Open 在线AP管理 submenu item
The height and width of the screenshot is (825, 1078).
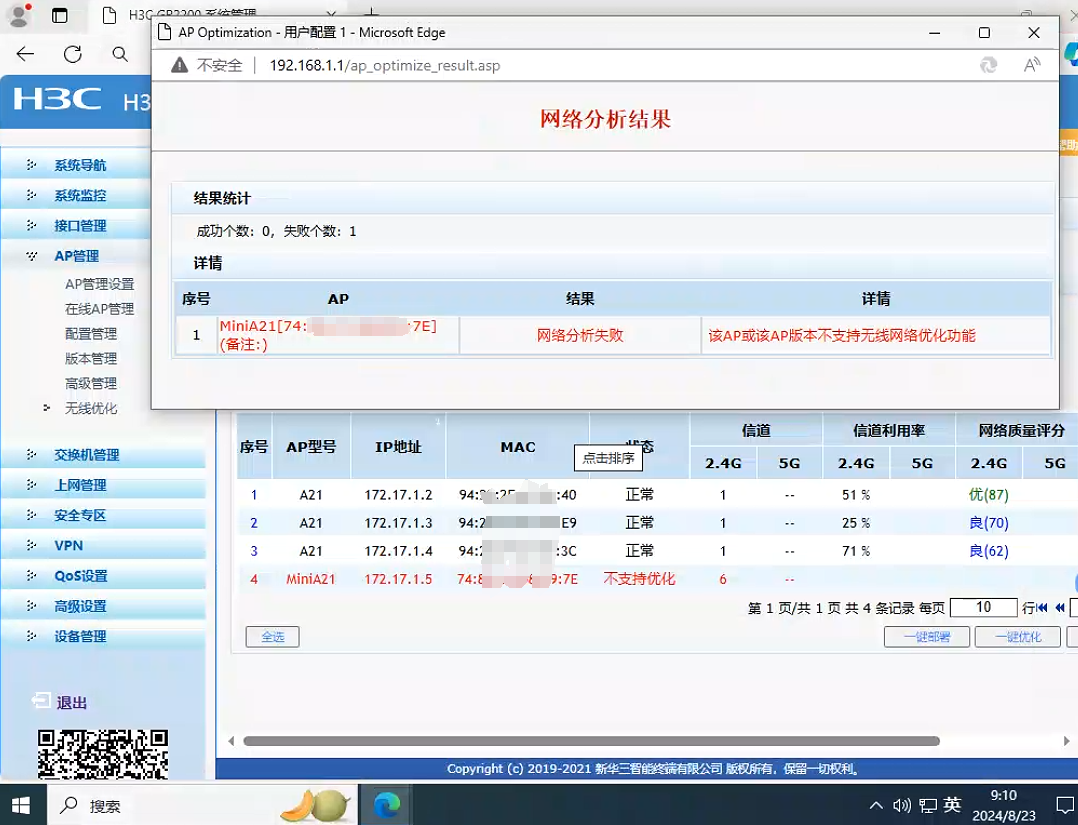point(100,309)
